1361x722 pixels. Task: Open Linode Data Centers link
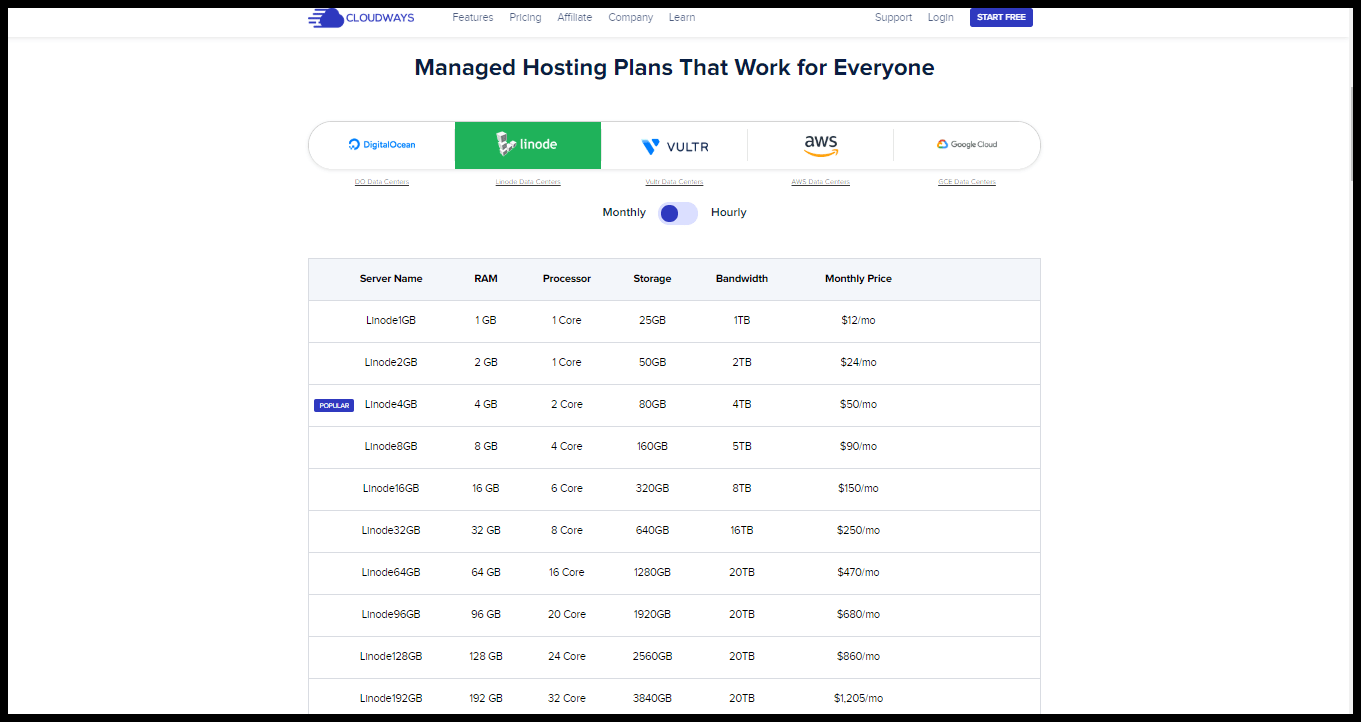click(528, 182)
